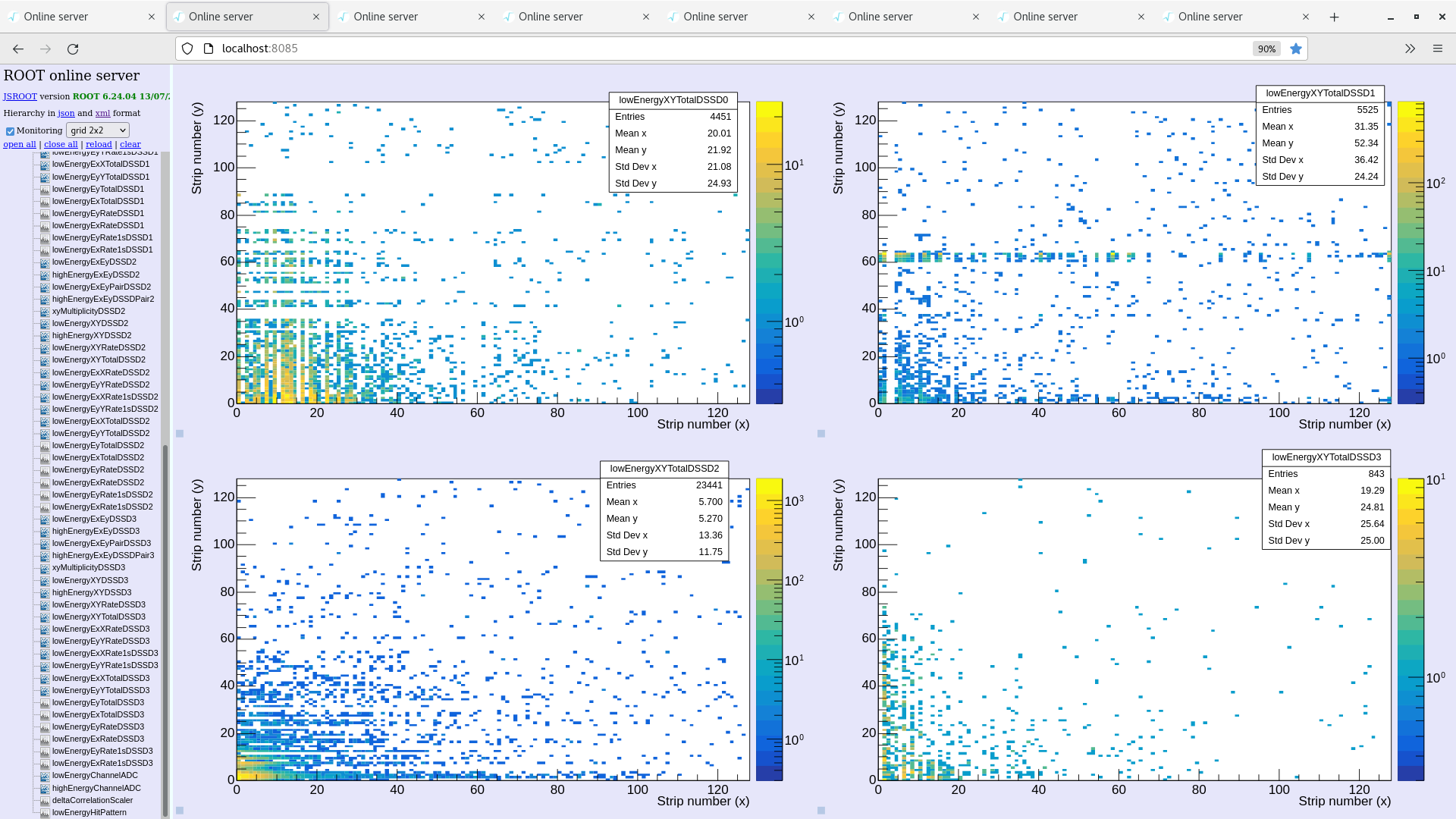Click the bookmark star icon
Screen dimensions: 1456x819
tap(1296, 49)
